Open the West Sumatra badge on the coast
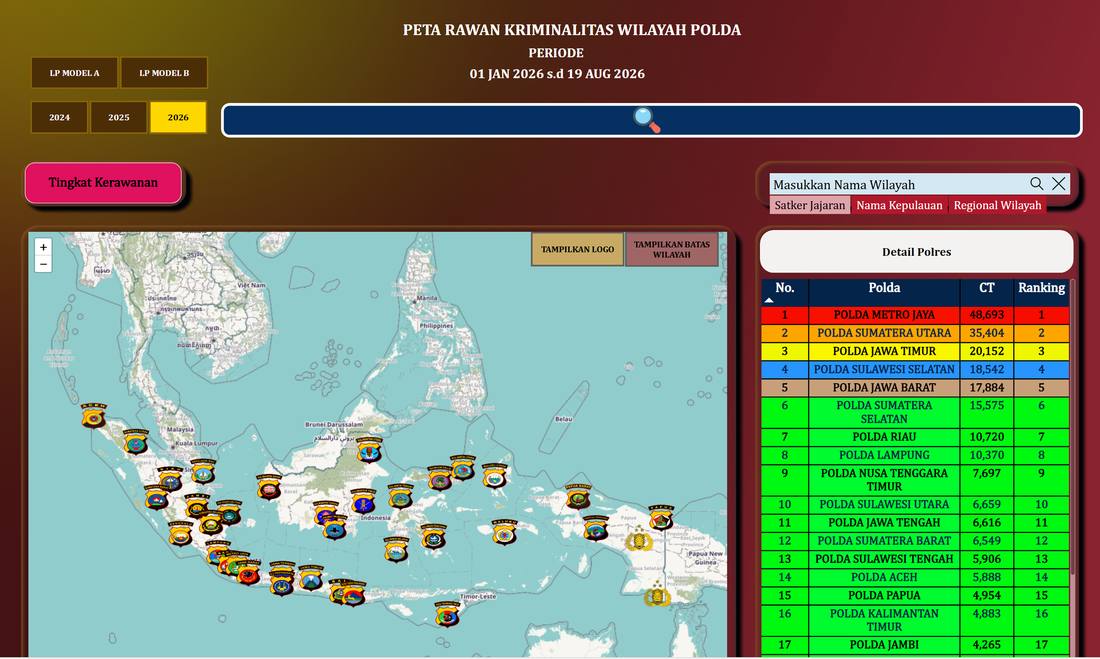This screenshot has height=659, width=1100. [x=156, y=497]
